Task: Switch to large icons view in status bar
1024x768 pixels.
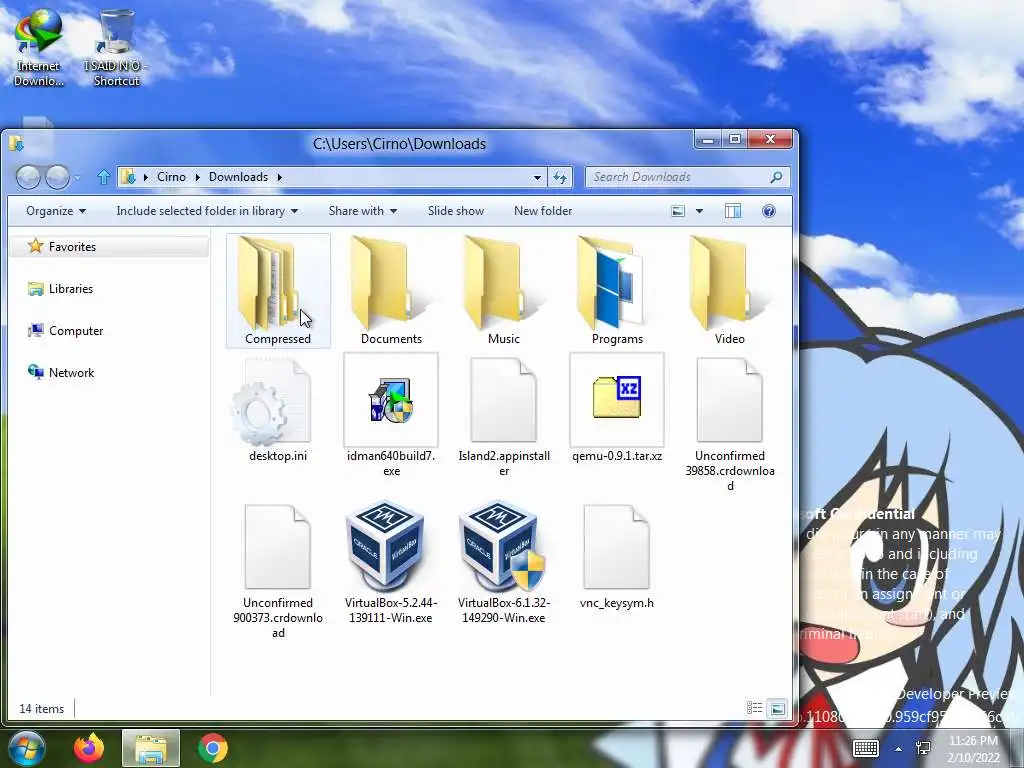Action: point(777,708)
